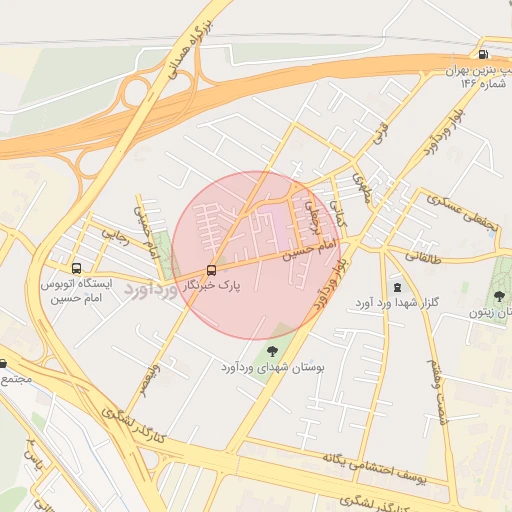Select the ولیعصر street label
512x512 pixels.
pyautogui.click(x=150, y=381)
